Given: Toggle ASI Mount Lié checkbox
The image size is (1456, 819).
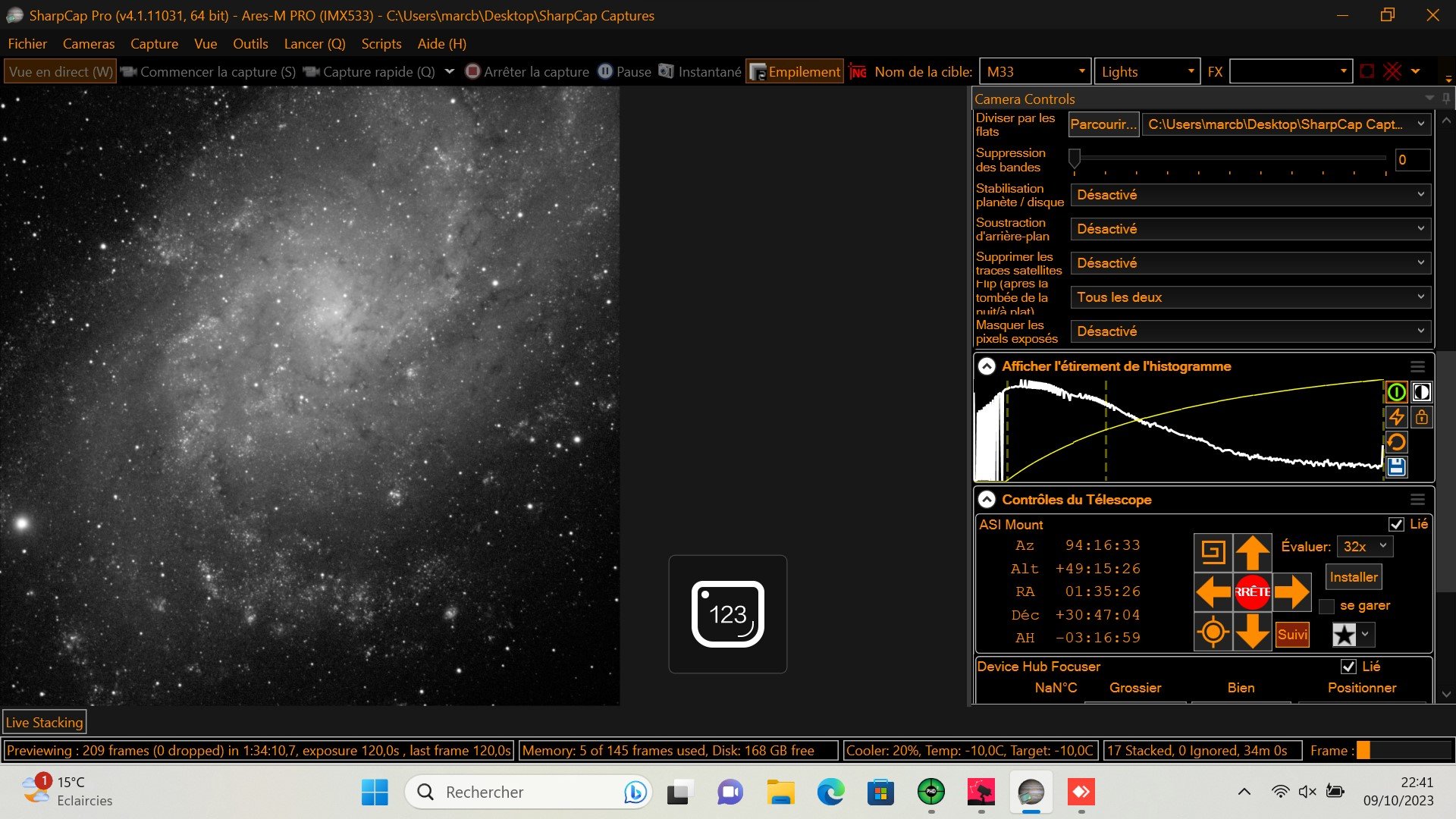Looking at the screenshot, I should pyautogui.click(x=1396, y=524).
